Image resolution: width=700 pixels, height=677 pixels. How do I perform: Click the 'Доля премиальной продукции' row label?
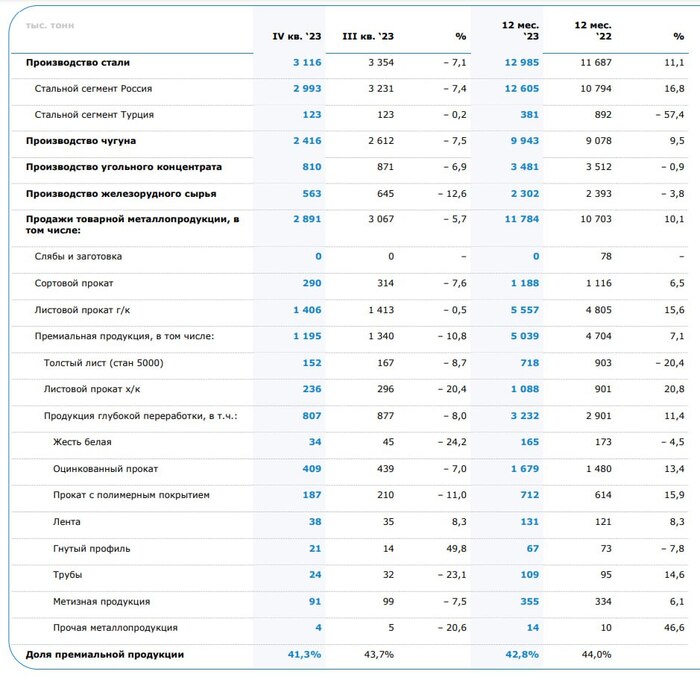coord(105,654)
